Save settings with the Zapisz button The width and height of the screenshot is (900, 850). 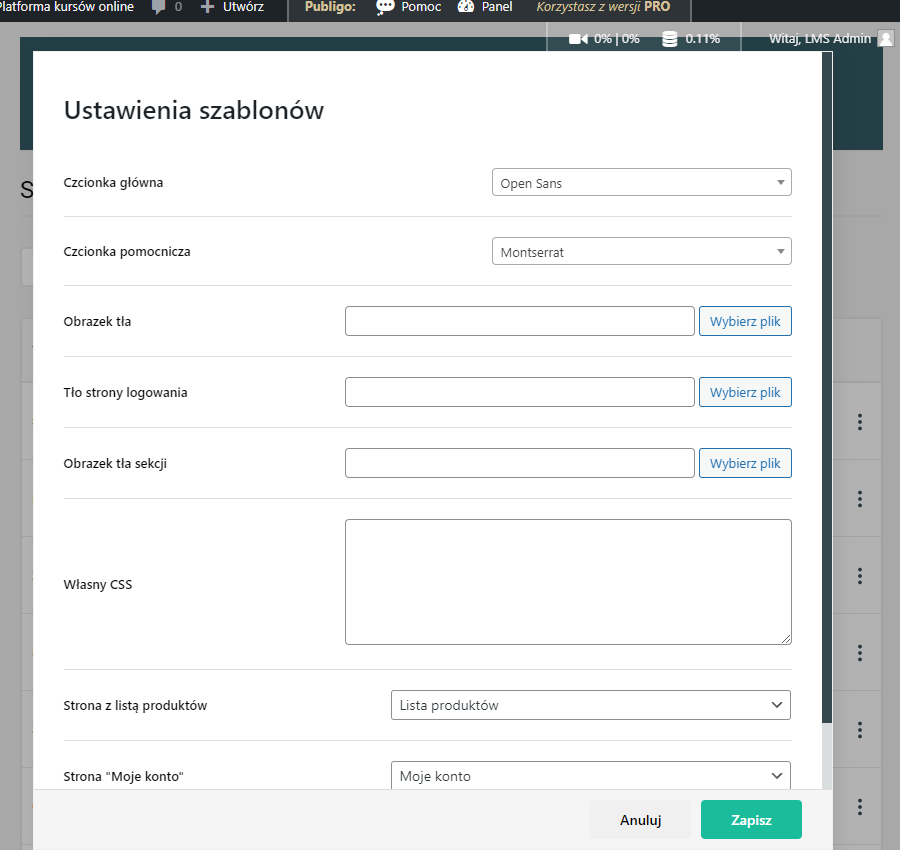[x=751, y=820]
